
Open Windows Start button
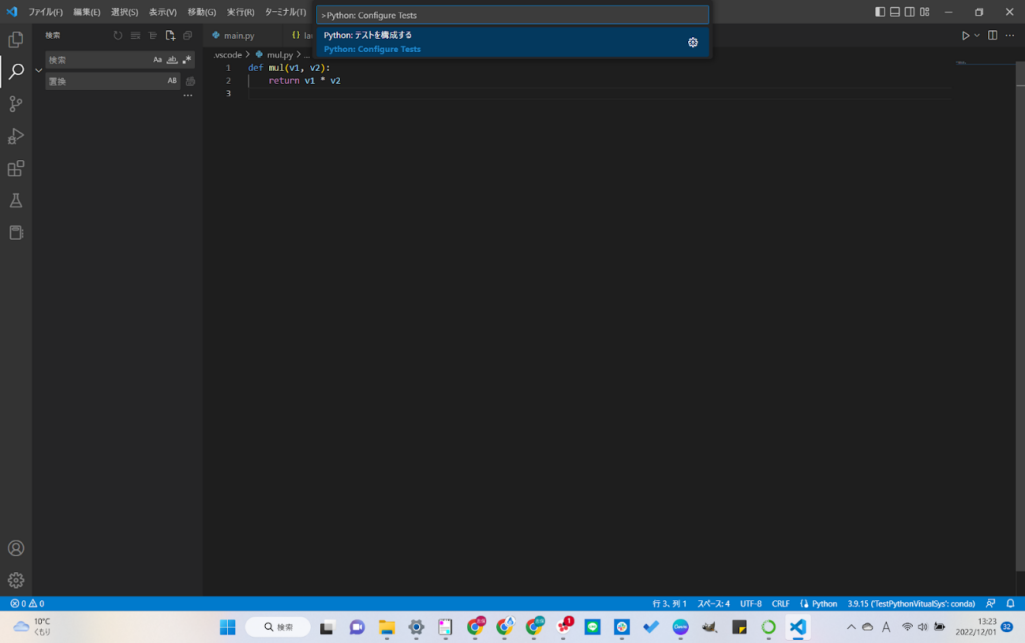(x=227, y=627)
